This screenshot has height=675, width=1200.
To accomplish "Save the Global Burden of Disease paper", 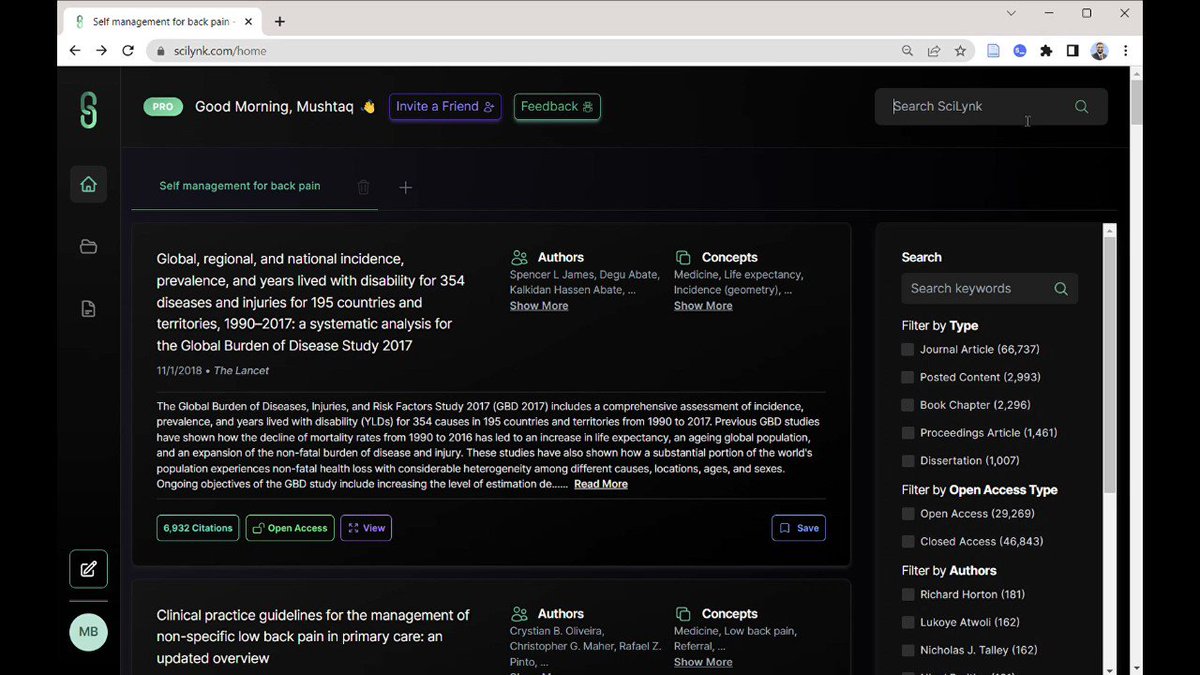I will click(799, 528).
